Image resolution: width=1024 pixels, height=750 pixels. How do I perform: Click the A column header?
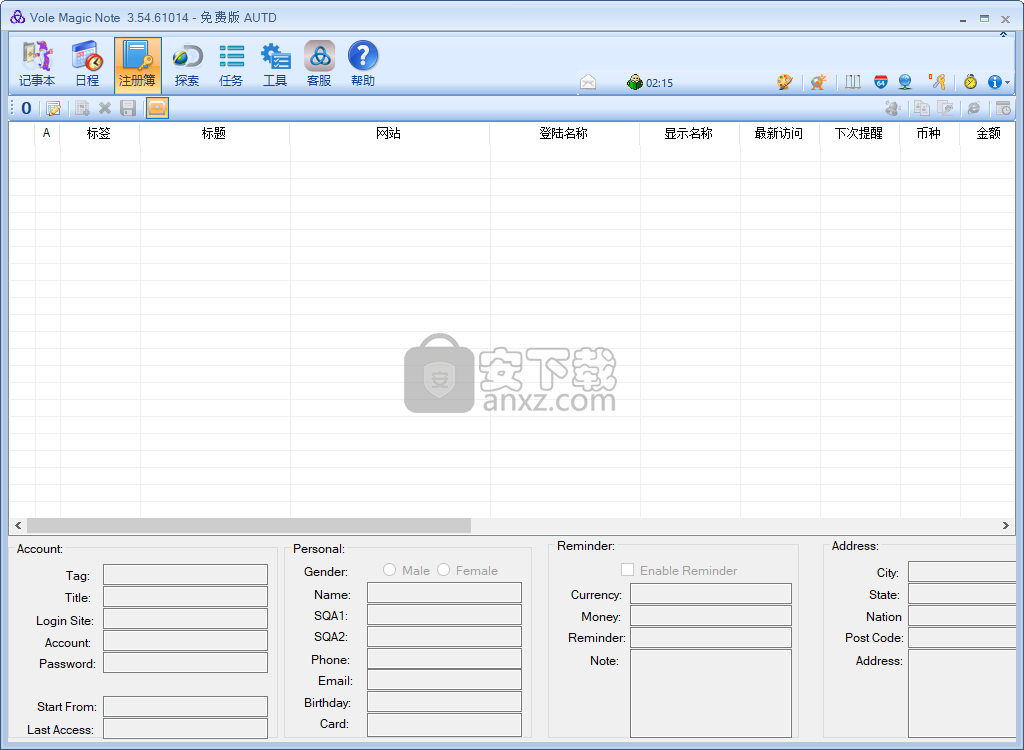pyautogui.click(x=47, y=133)
